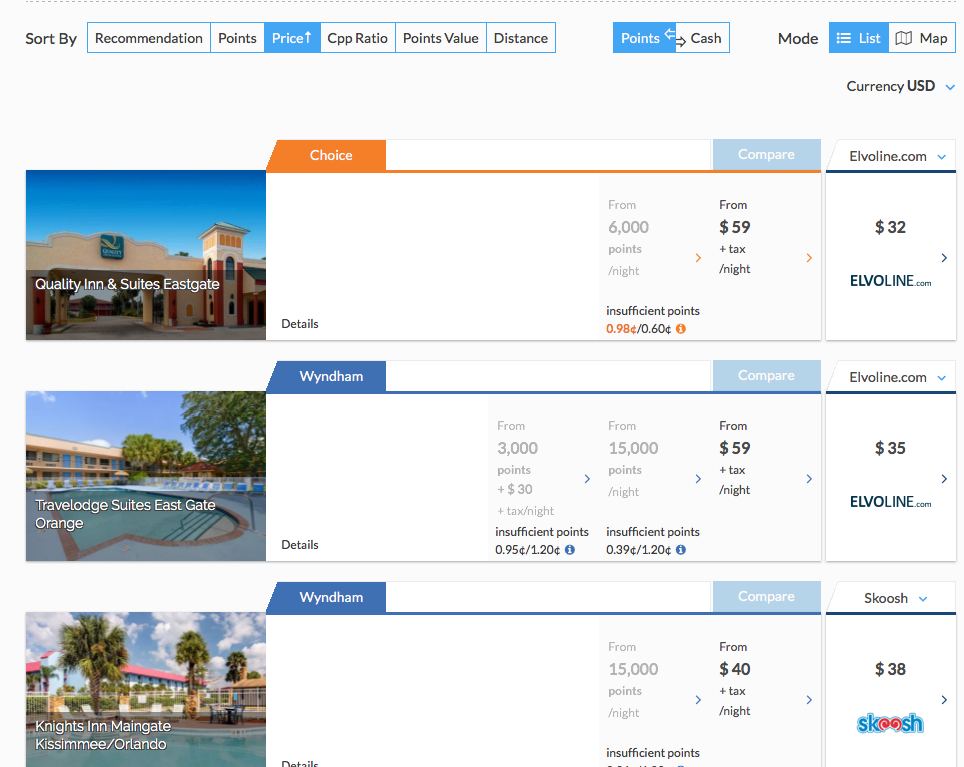Click Compare for Knights Inn Maingate
This screenshot has height=767, width=964.
click(x=767, y=596)
